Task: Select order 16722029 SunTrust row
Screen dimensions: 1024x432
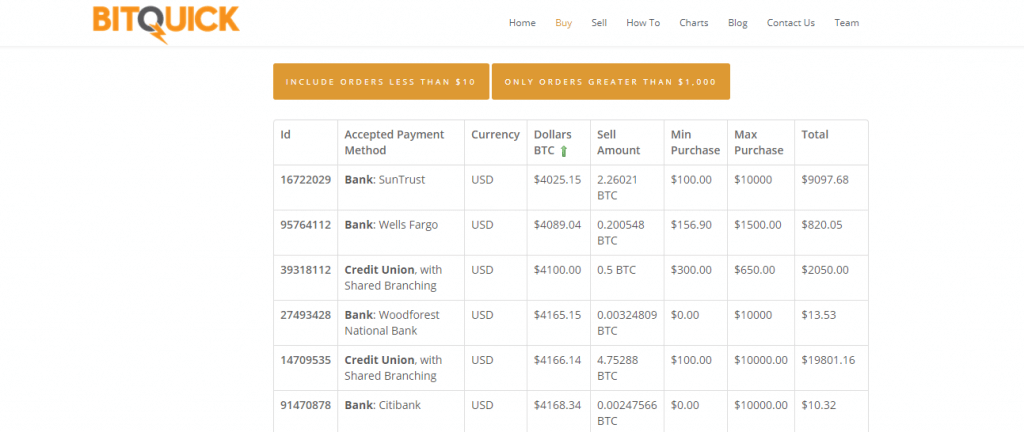Action: pyautogui.click(x=571, y=187)
